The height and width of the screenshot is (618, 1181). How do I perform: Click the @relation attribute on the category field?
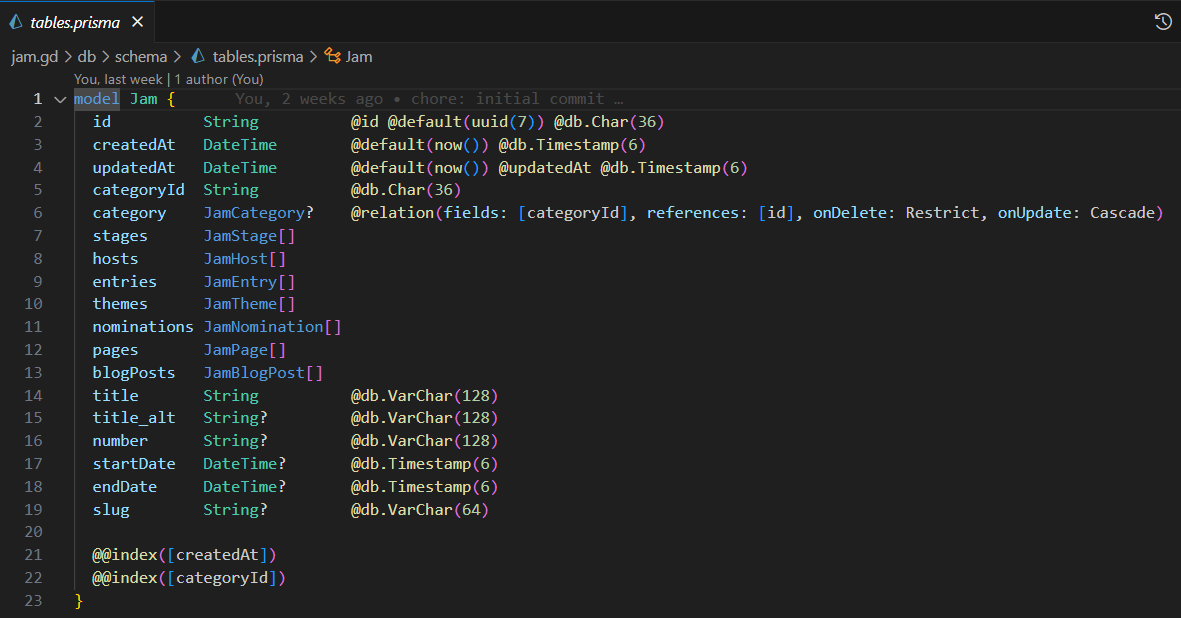click(x=393, y=213)
